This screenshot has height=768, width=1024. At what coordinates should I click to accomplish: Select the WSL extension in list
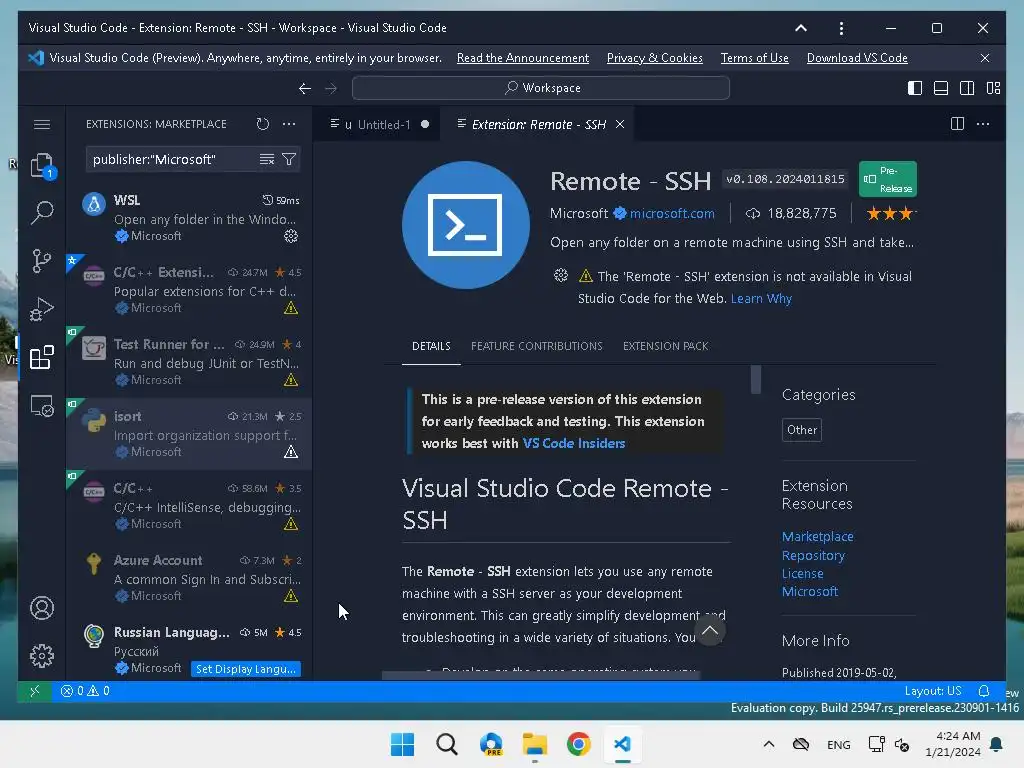point(189,217)
